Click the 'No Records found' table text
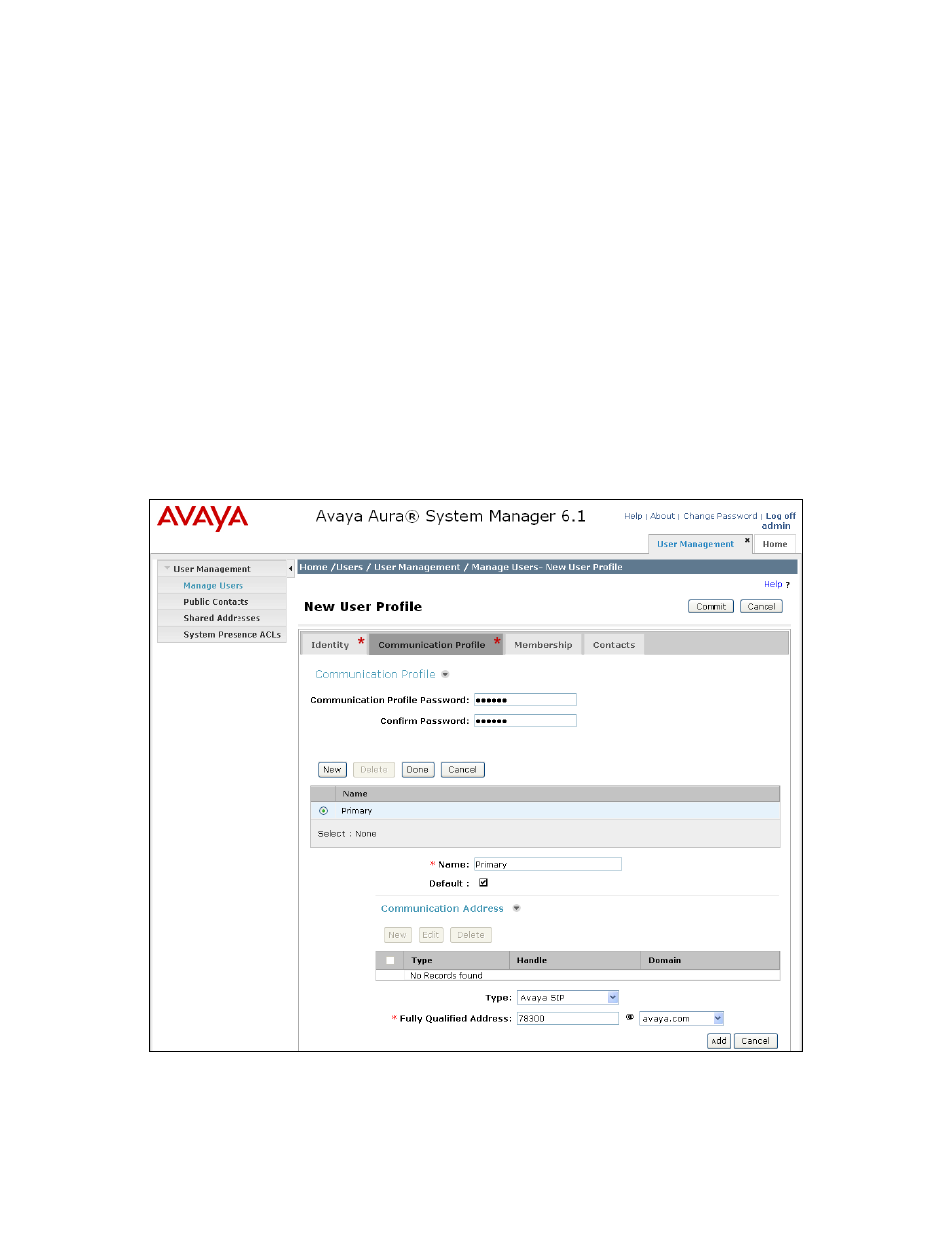952x1233 pixels. tap(446, 976)
